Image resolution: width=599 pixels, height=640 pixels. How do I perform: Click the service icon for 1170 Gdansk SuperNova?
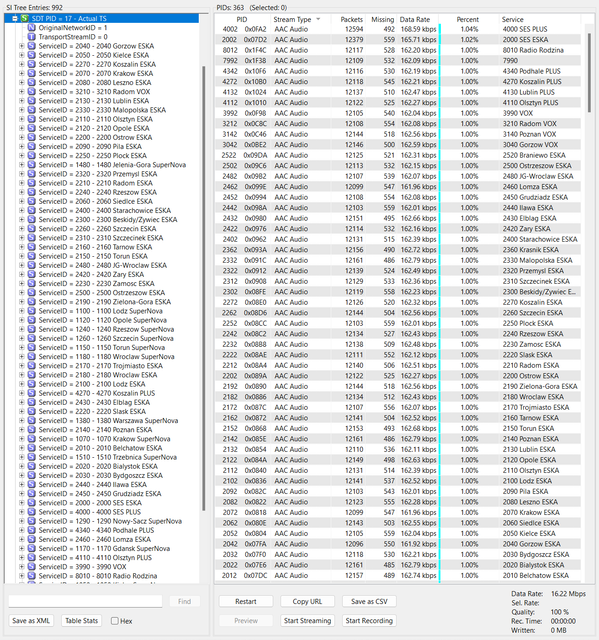tap(31, 548)
